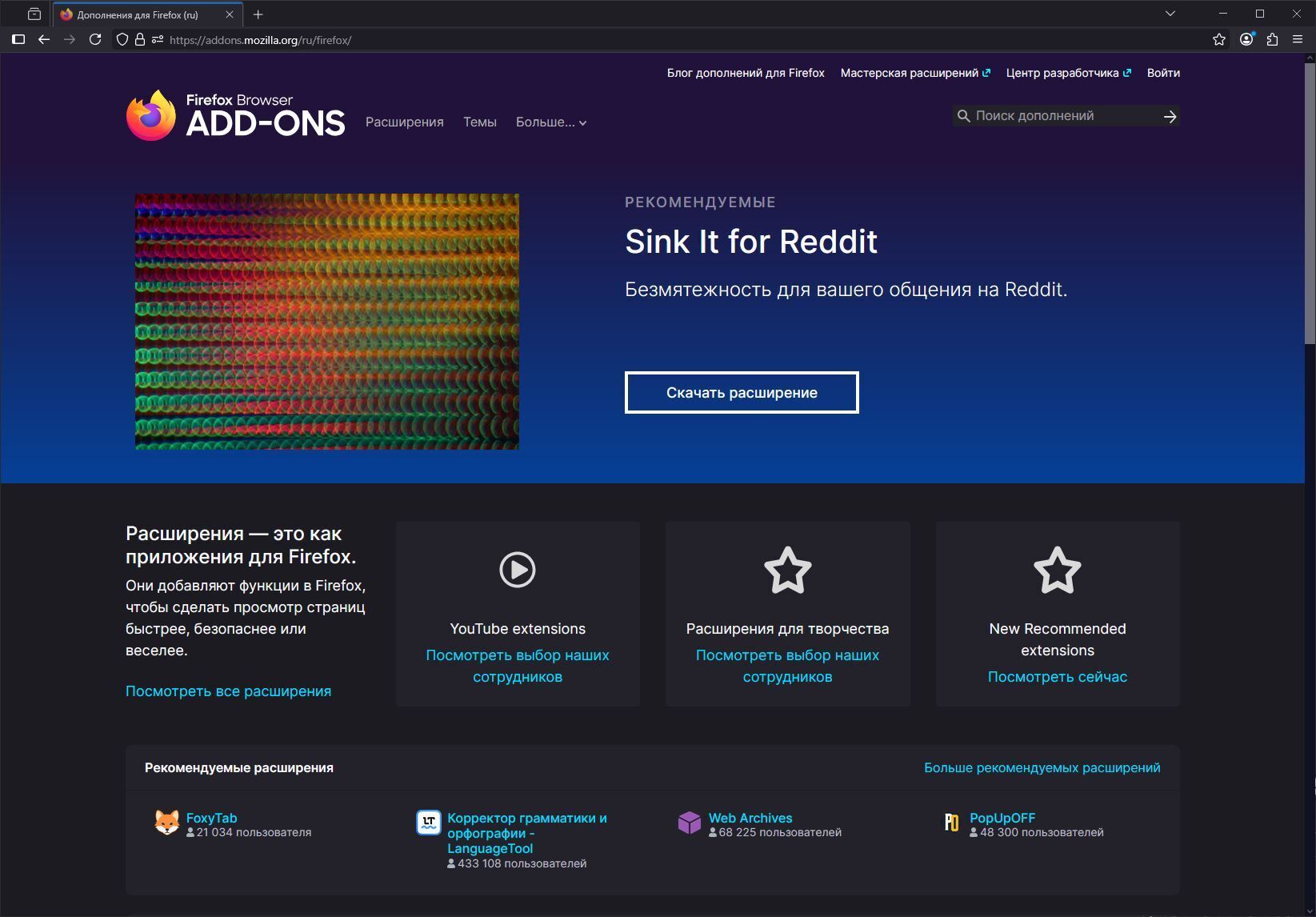Click the search submit arrow icon

(x=1170, y=116)
